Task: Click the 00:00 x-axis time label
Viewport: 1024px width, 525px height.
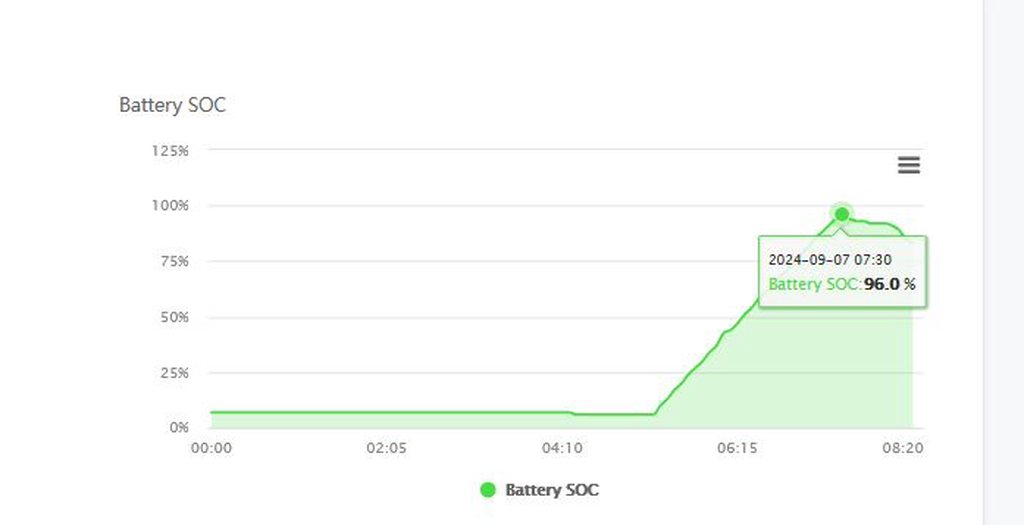Action: tap(211, 448)
